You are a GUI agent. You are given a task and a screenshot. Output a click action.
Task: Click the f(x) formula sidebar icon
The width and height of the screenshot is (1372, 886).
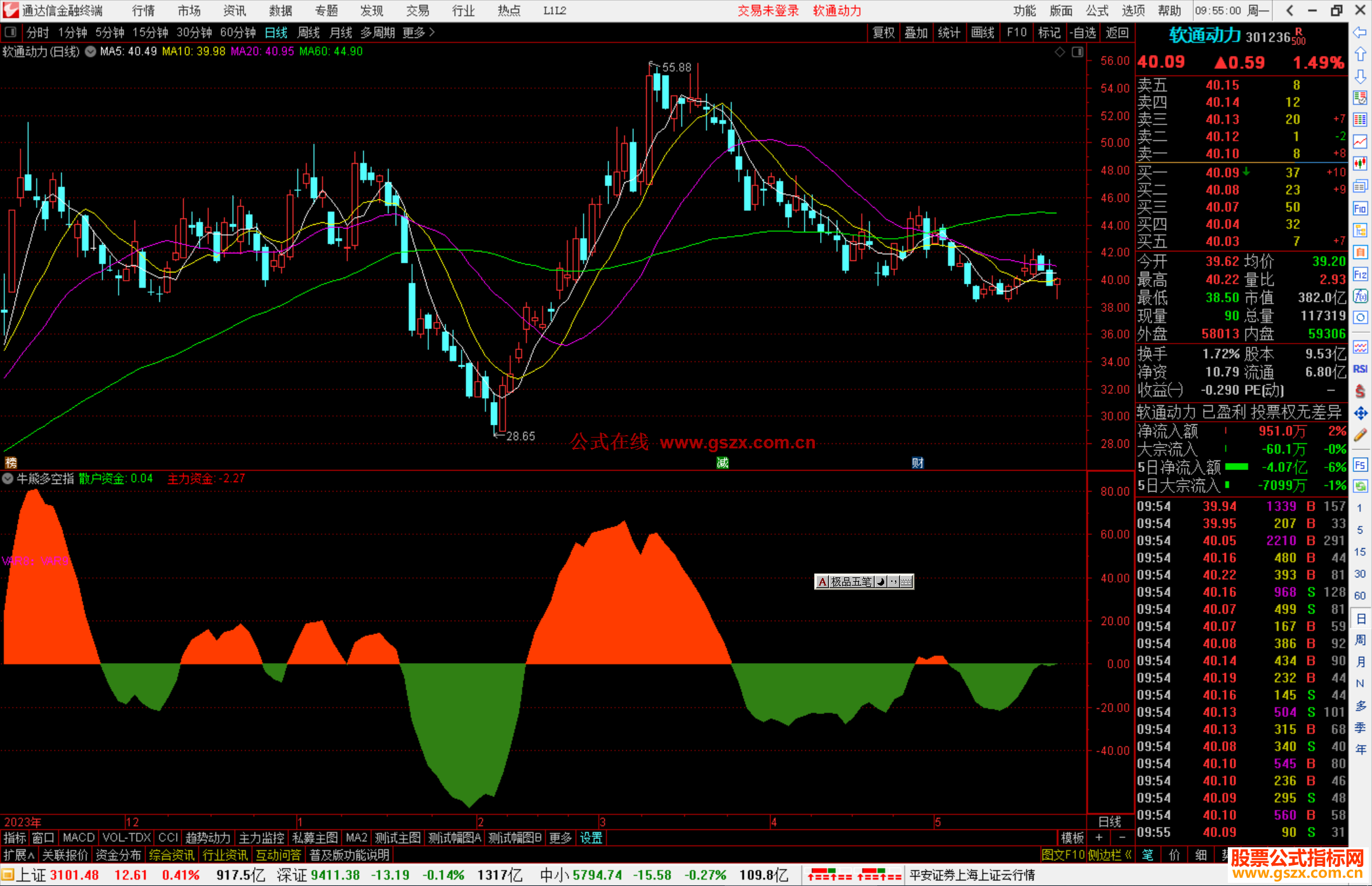1360,296
